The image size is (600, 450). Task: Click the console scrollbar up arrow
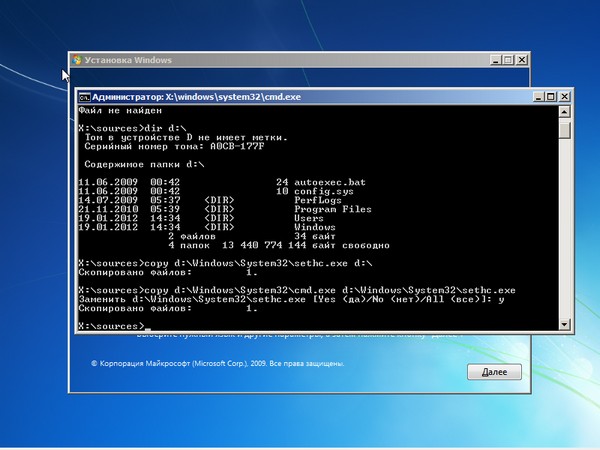click(565, 113)
